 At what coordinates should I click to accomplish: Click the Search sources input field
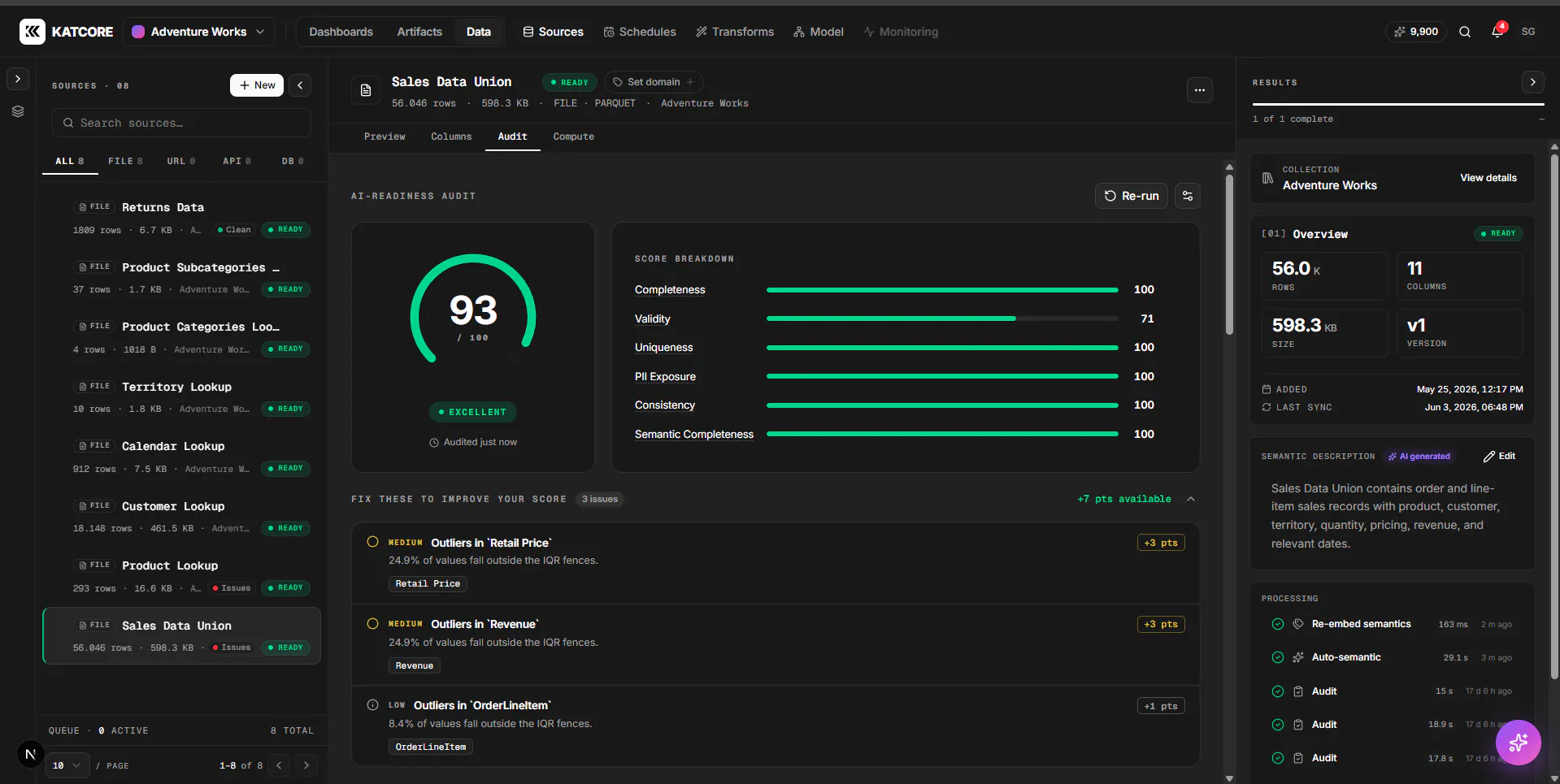pyautogui.click(x=181, y=123)
